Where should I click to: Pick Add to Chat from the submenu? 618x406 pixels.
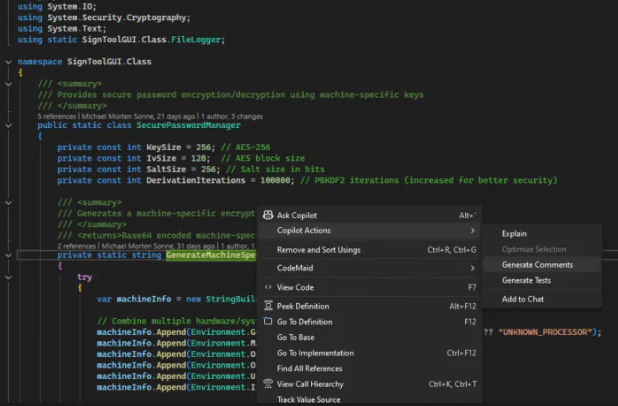pos(522,299)
